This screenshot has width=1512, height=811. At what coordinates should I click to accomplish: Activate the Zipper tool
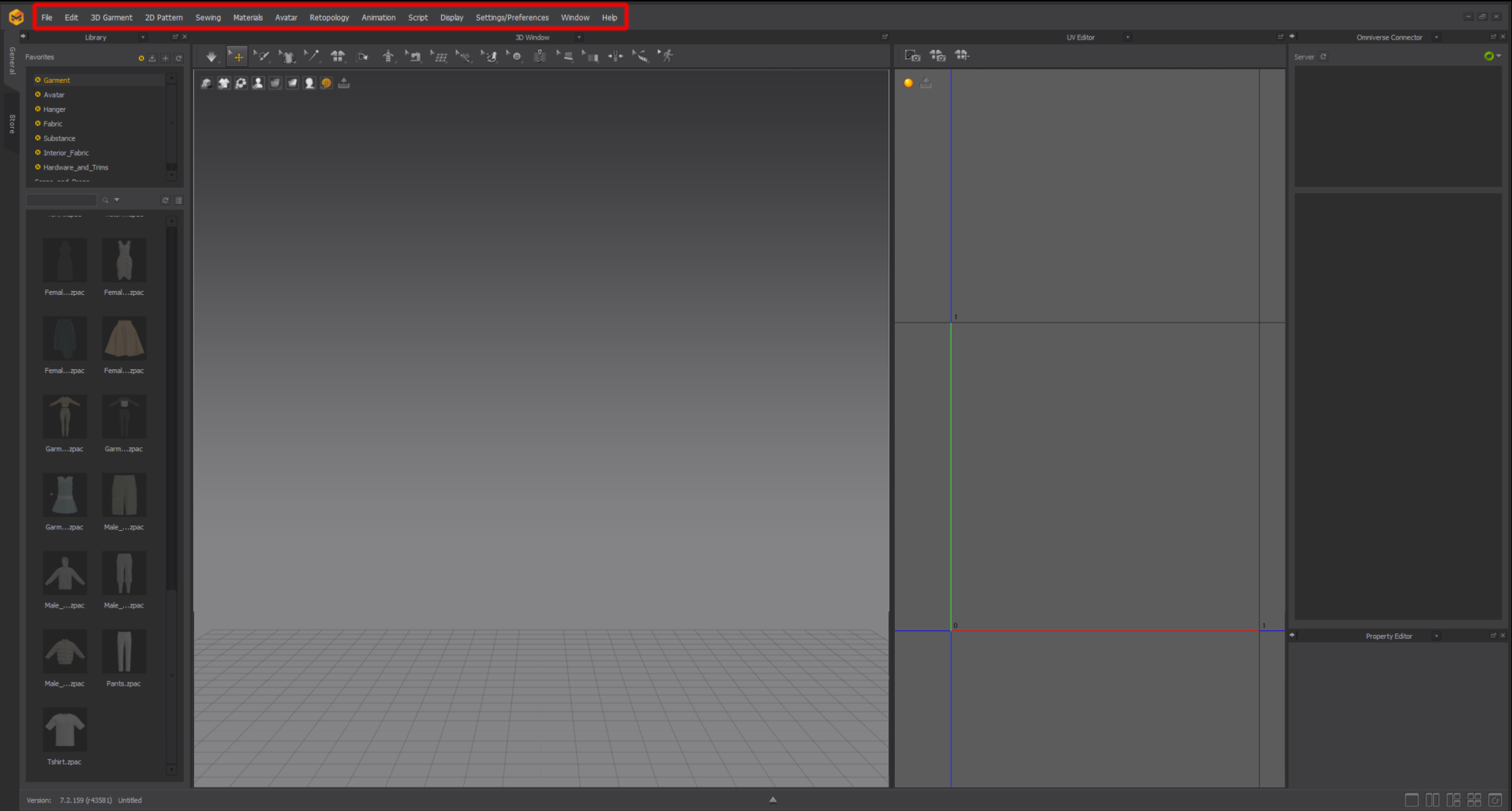[x=540, y=56]
